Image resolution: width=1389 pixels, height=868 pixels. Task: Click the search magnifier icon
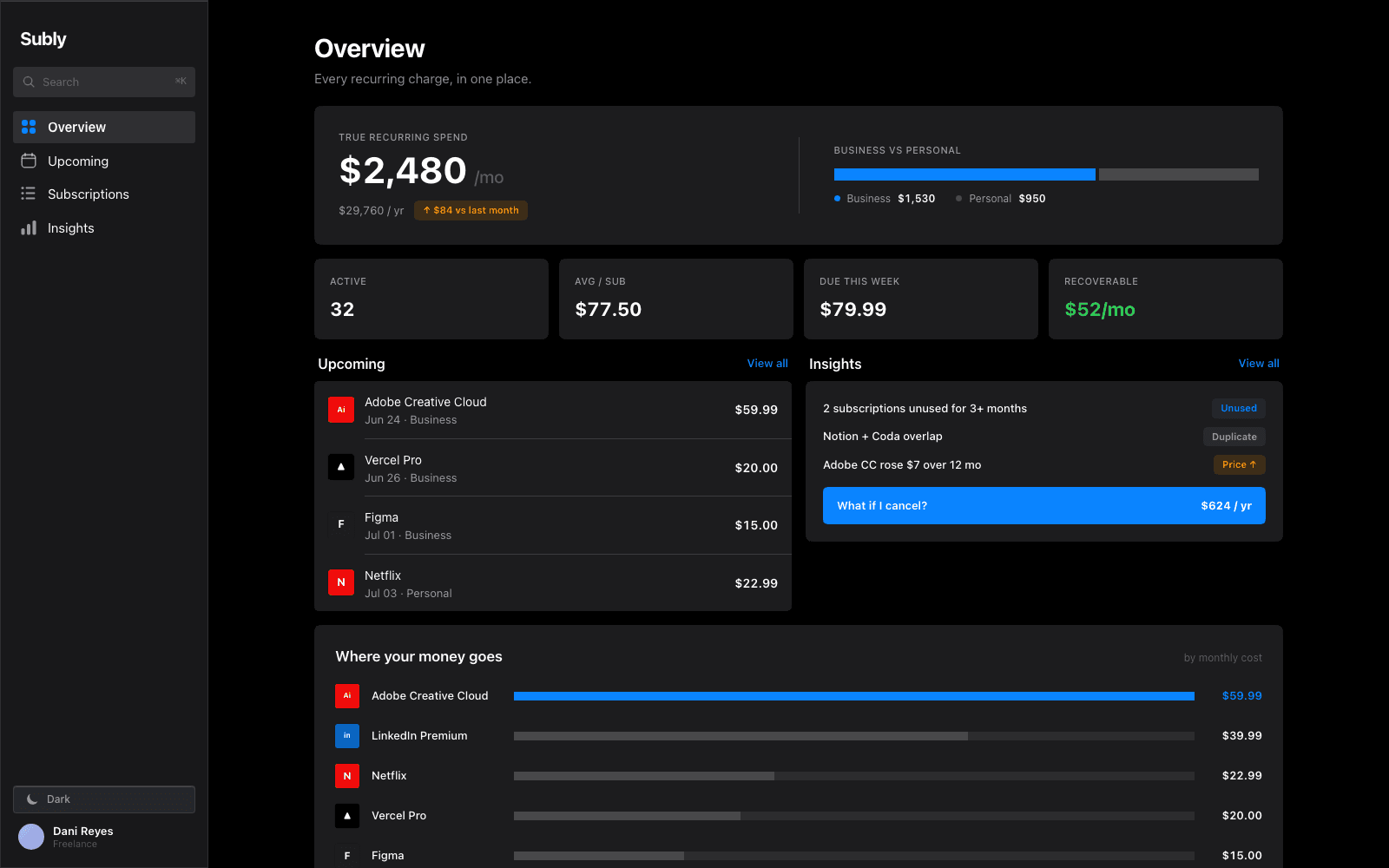tap(29, 82)
